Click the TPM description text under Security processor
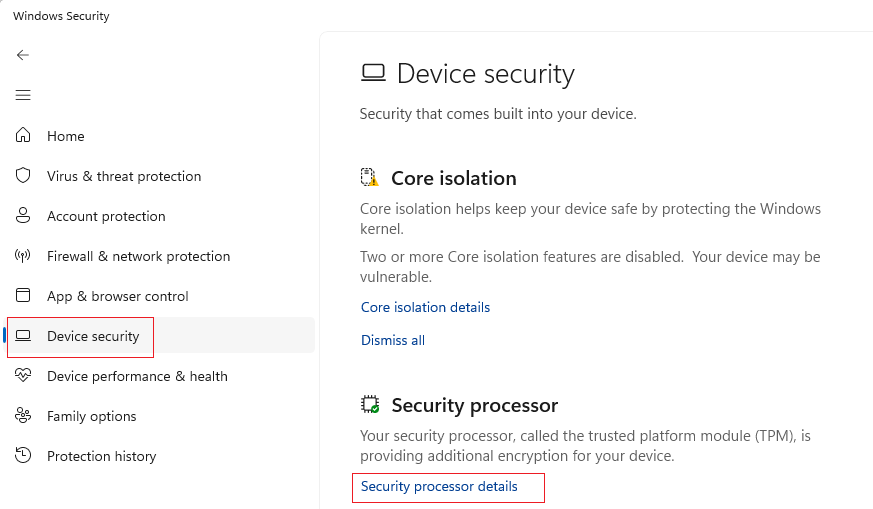Image resolution: width=873 pixels, height=509 pixels. 585,446
